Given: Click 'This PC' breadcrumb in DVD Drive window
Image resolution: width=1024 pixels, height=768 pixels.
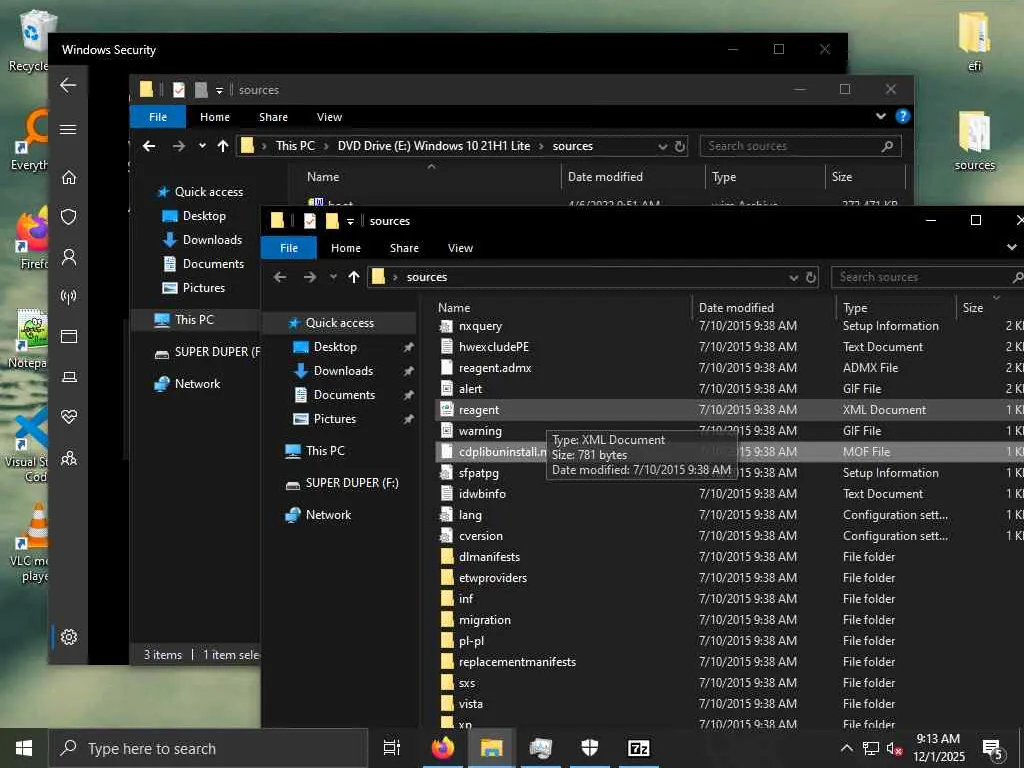Looking at the screenshot, I should [x=295, y=146].
